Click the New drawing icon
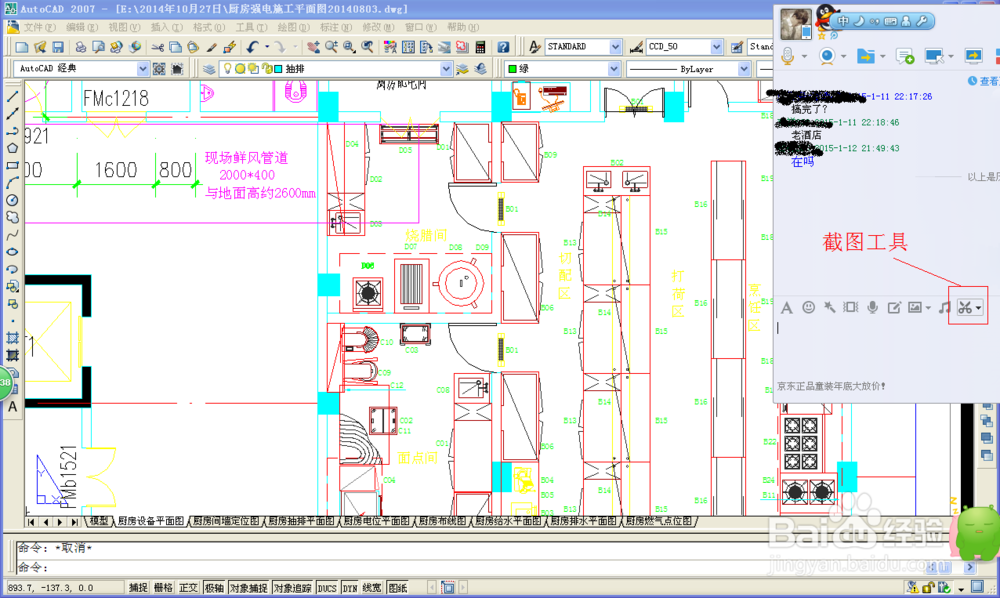 [22, 47]
